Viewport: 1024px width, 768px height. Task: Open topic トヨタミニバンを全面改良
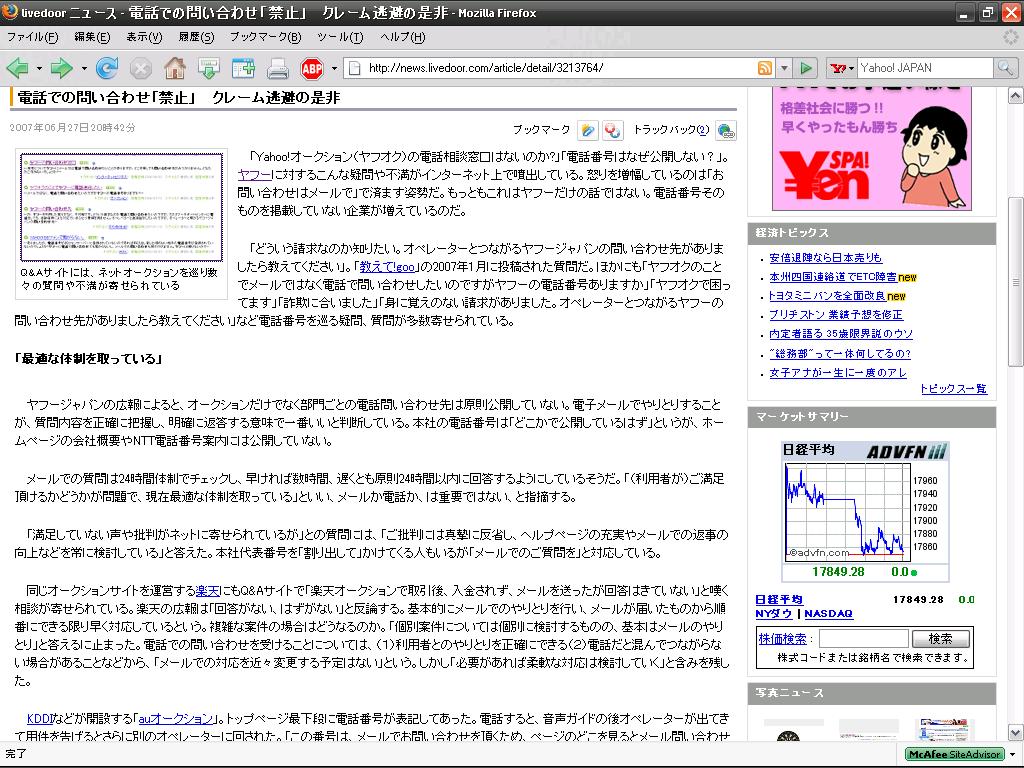click(x=827, y=296)
